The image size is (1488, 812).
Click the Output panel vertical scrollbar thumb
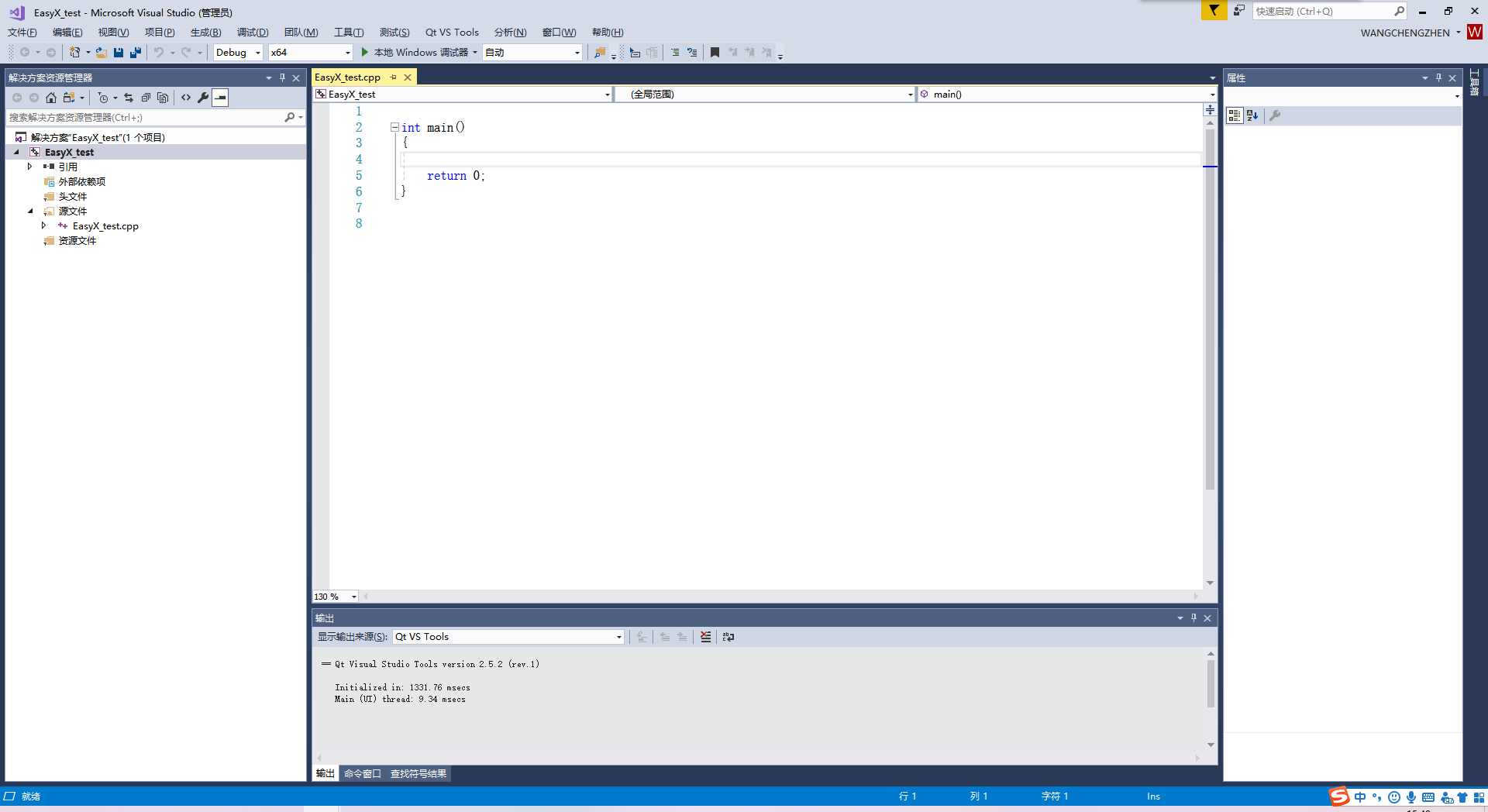point(1211,683)
